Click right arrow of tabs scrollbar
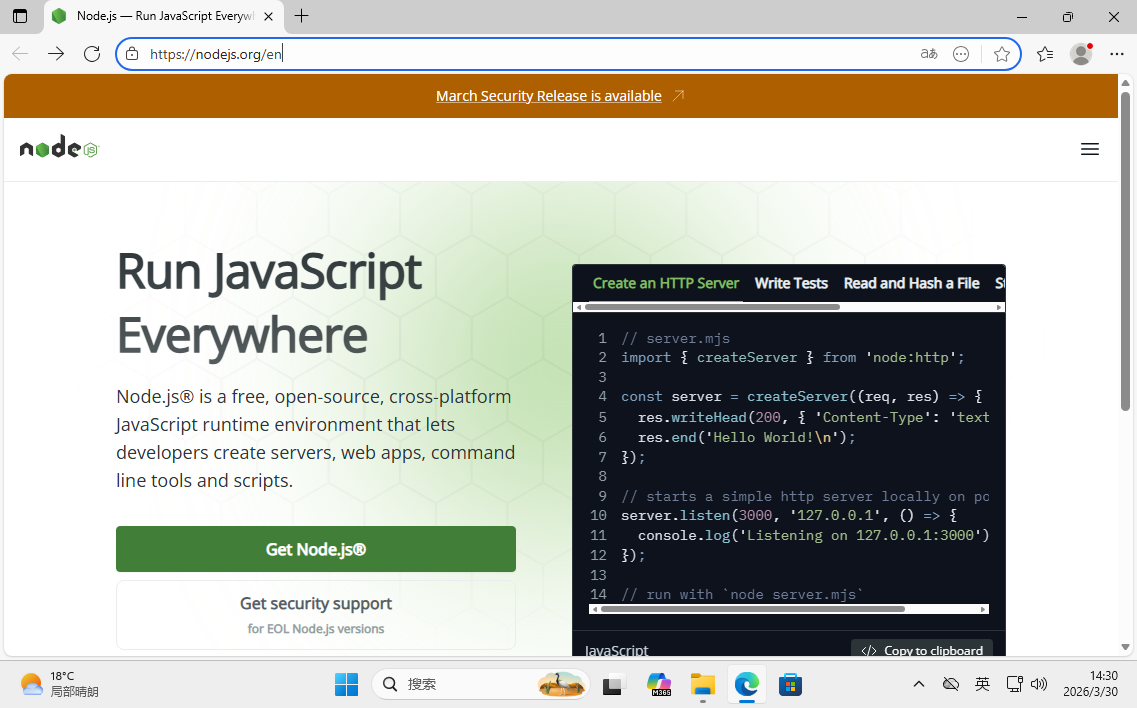1137x708 pixels. pyautogui.click(x=999, y=308)
